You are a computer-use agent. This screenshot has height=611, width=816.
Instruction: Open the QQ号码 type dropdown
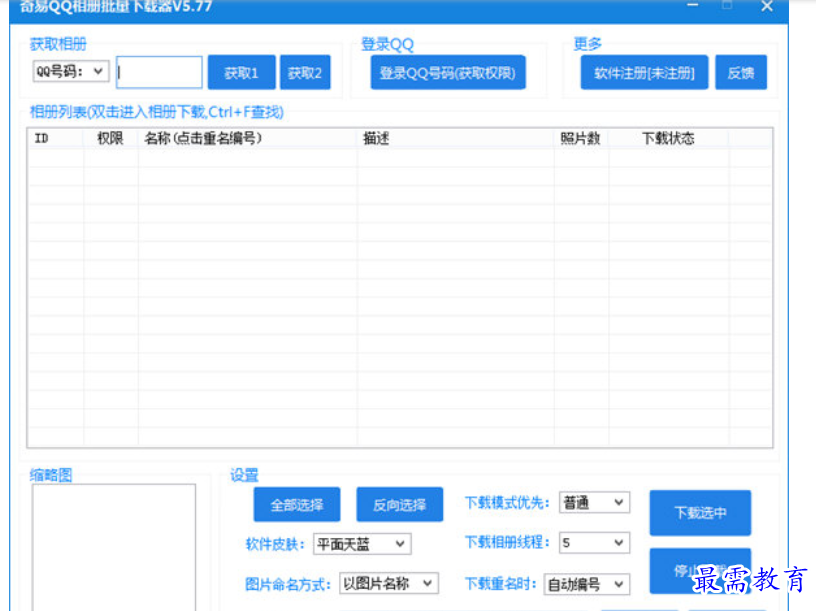[71, 71]
